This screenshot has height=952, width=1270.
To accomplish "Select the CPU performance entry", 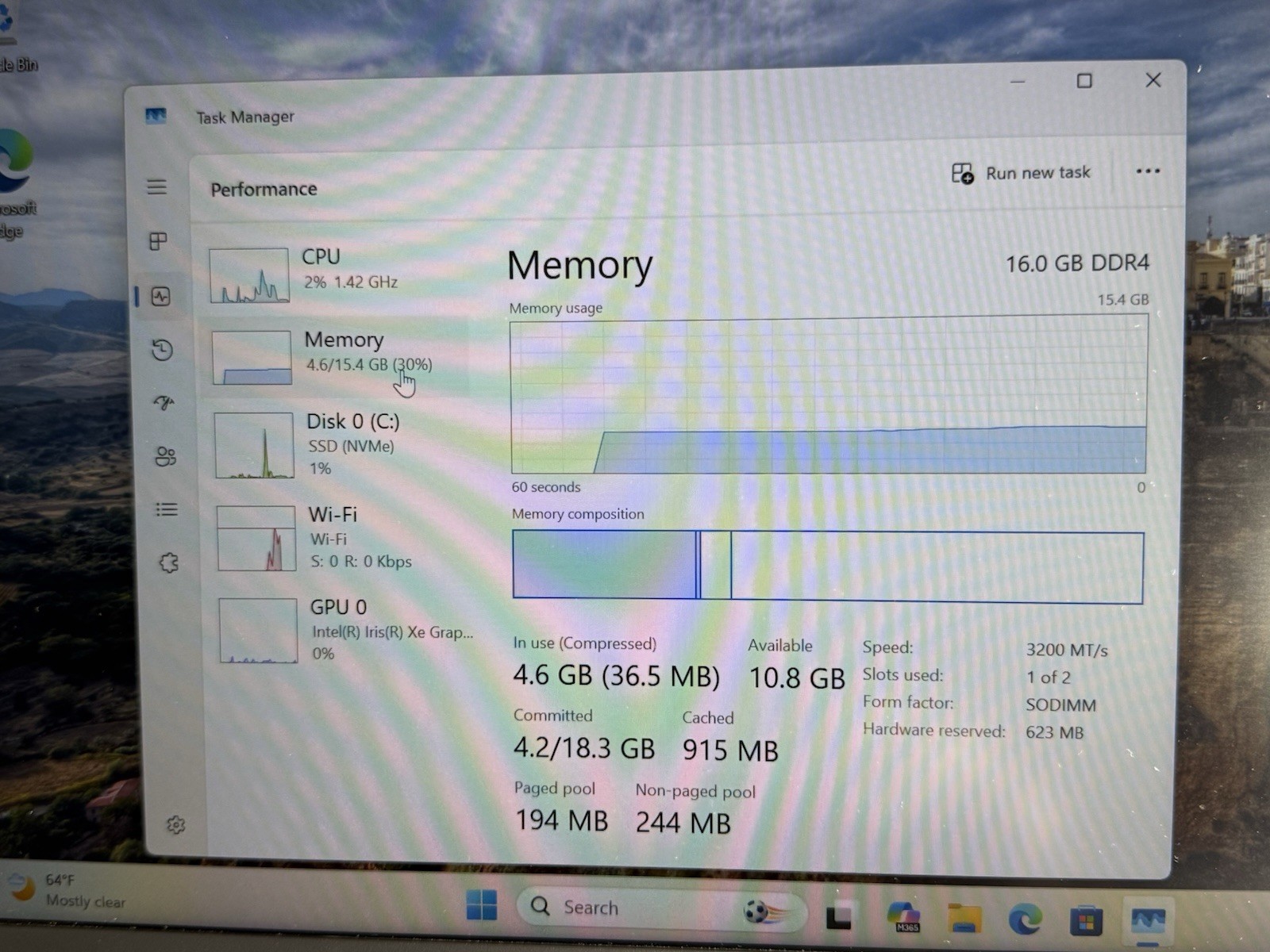I will pos(337,274).
